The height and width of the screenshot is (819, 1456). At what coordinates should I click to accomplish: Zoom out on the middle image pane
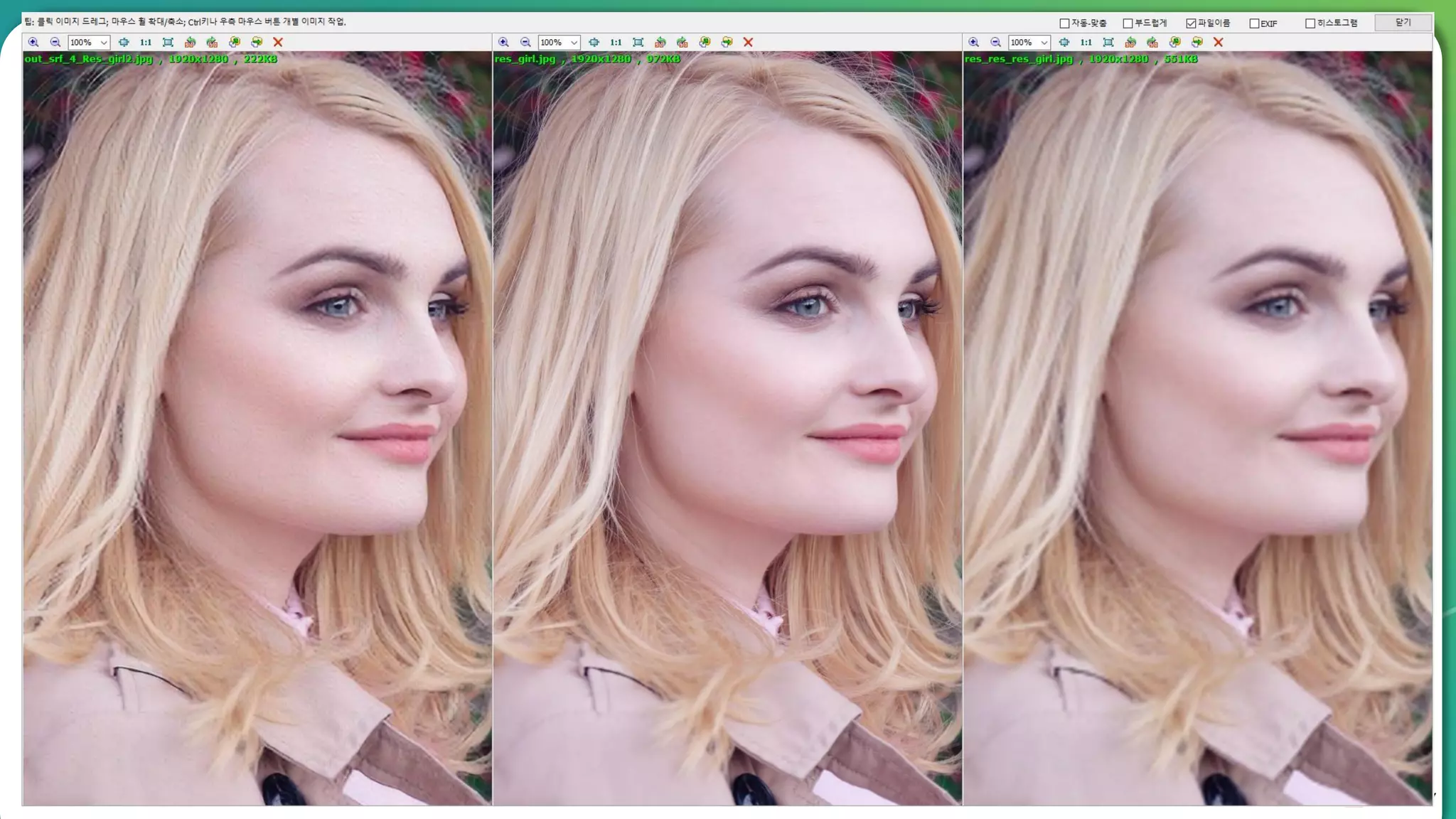pyautogui.click(x=525, y=43)
